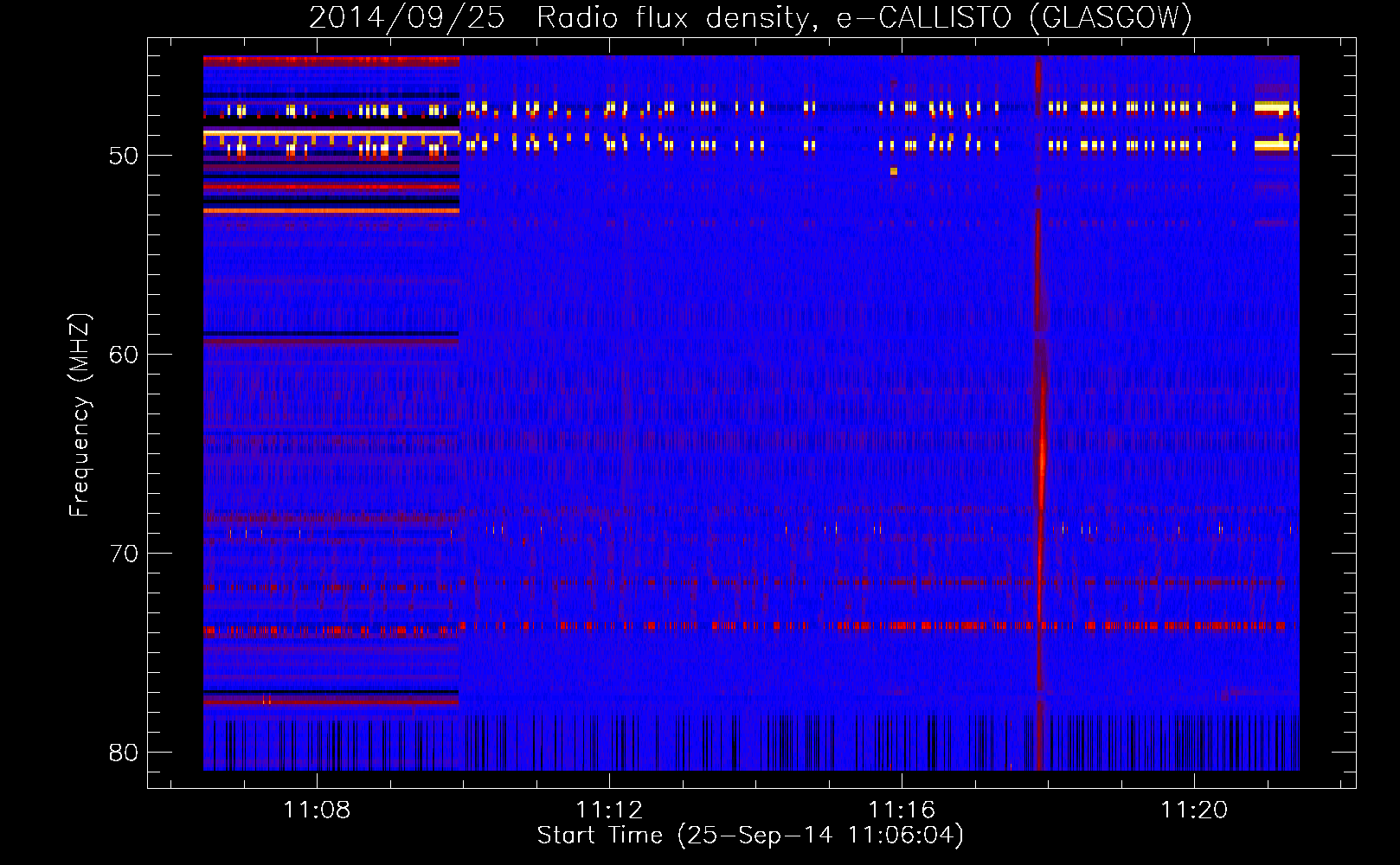The height and width of the screenshot is (865, 1400).
Task: Click the '70' frequency tick label
Action: [x=124, y=554]
